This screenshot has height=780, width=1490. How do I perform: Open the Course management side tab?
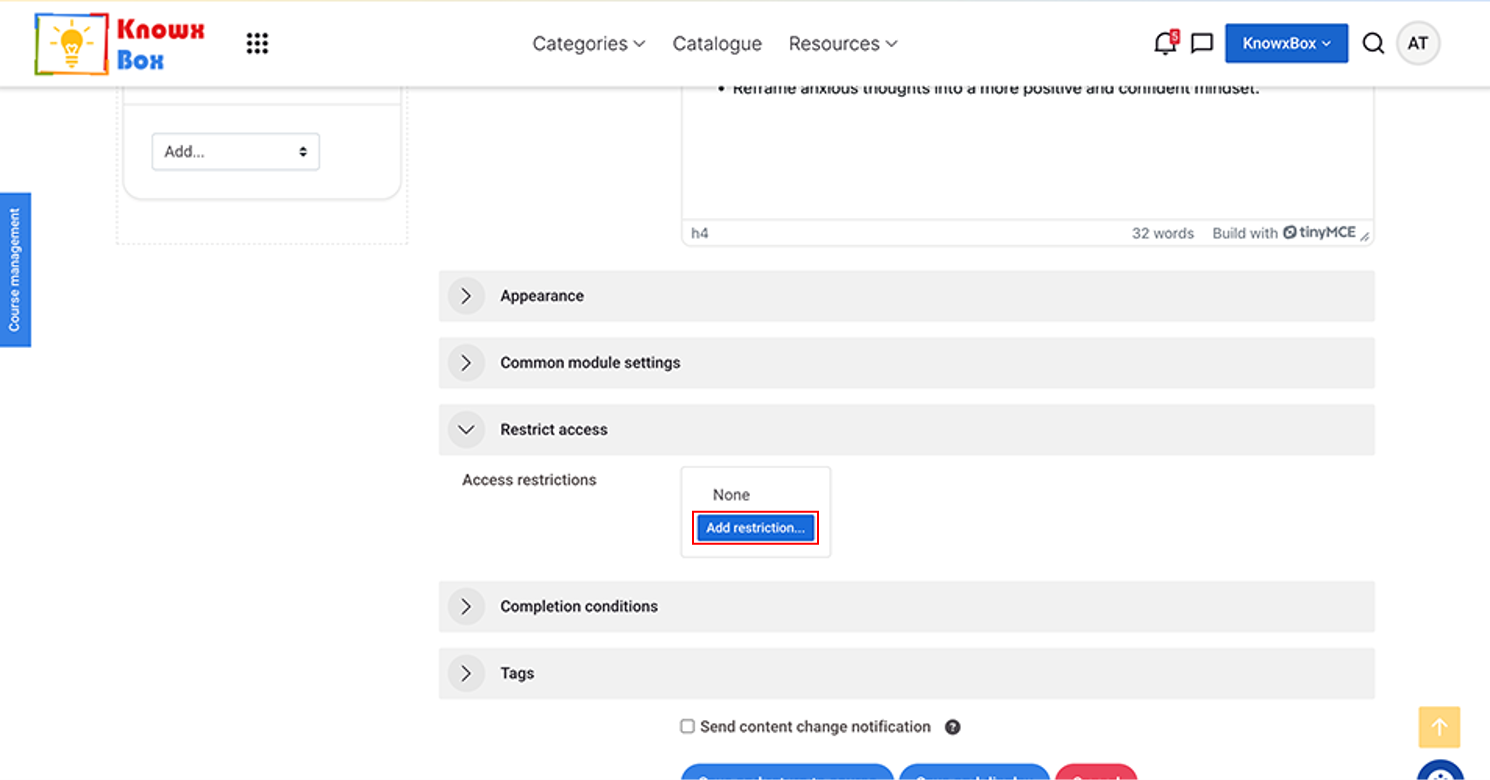click(x=15, y=270)
